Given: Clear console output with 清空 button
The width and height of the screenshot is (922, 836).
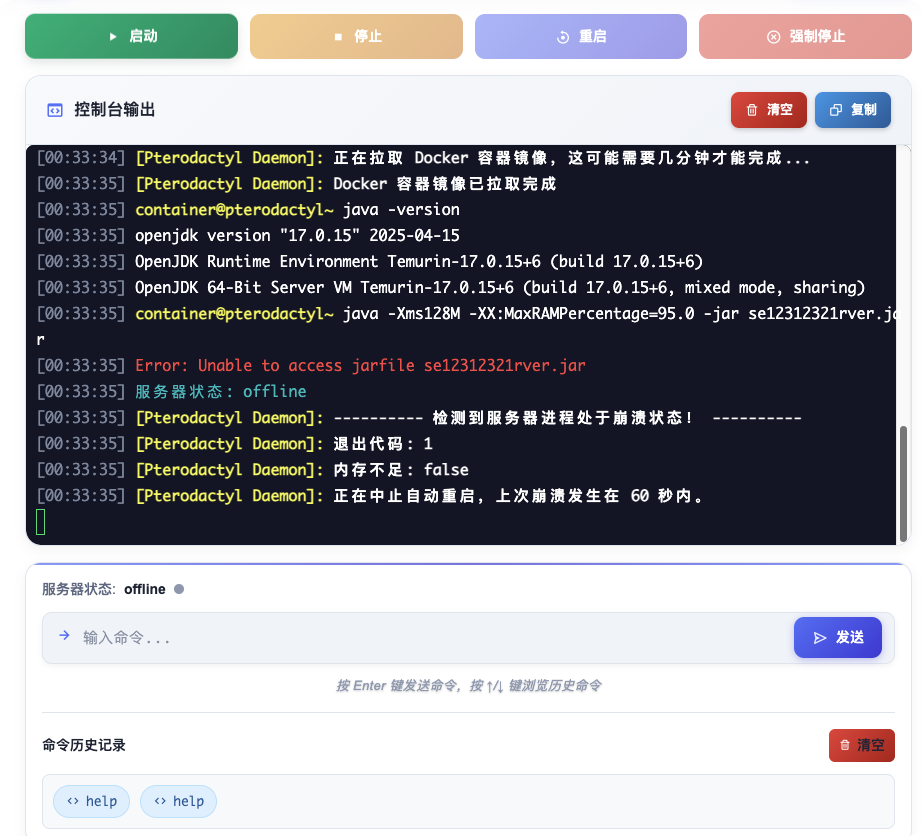Looking at the screenshot, I should point(768,110).
